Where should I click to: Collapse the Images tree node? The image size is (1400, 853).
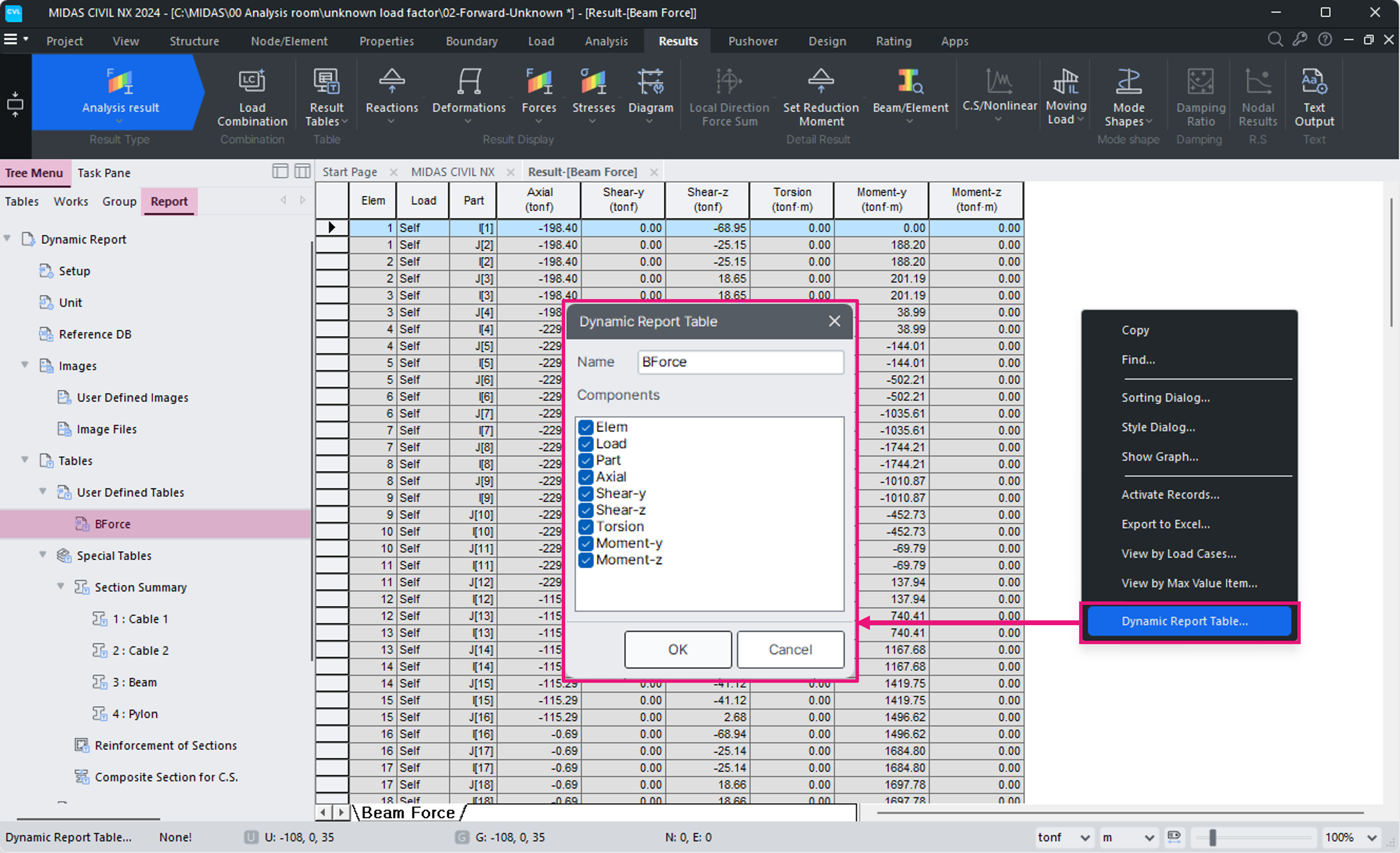click(25, 365)
